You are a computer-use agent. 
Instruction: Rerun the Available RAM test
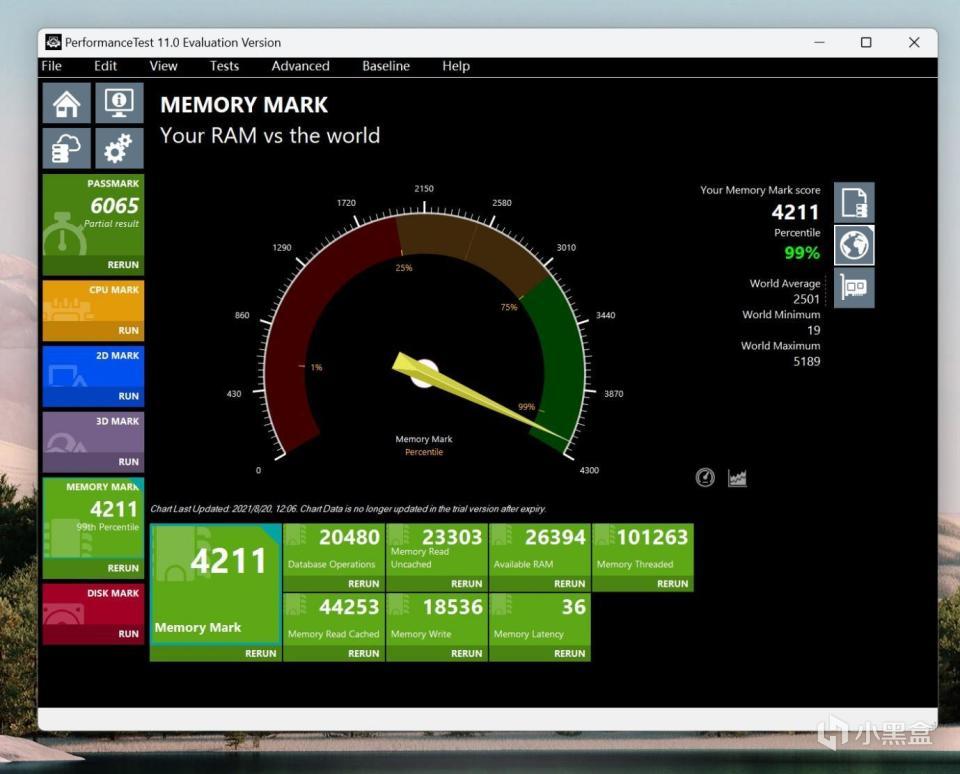pos(569,584)
